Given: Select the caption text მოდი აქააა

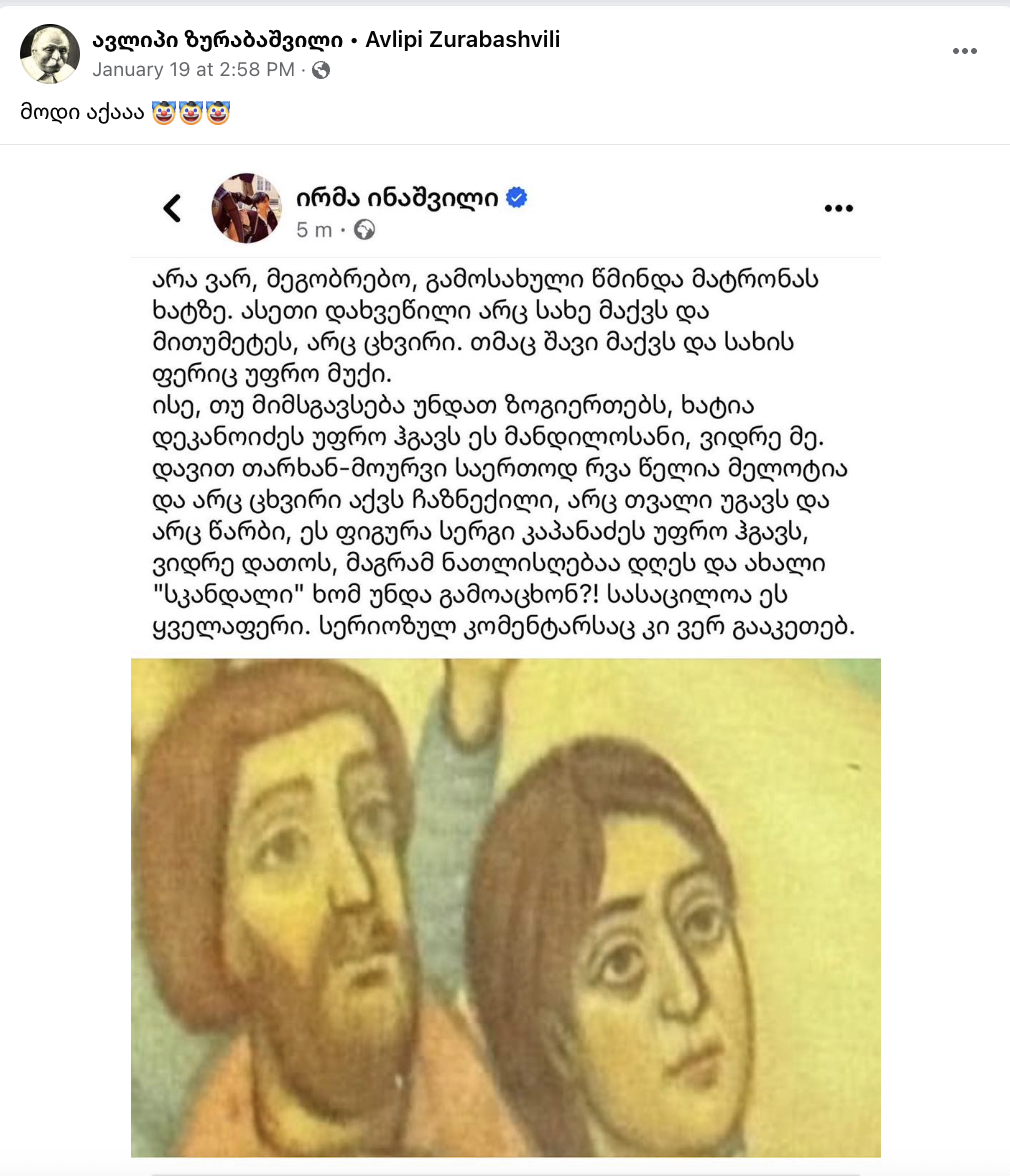Looking at the screenshot, I should coord(82,112).
